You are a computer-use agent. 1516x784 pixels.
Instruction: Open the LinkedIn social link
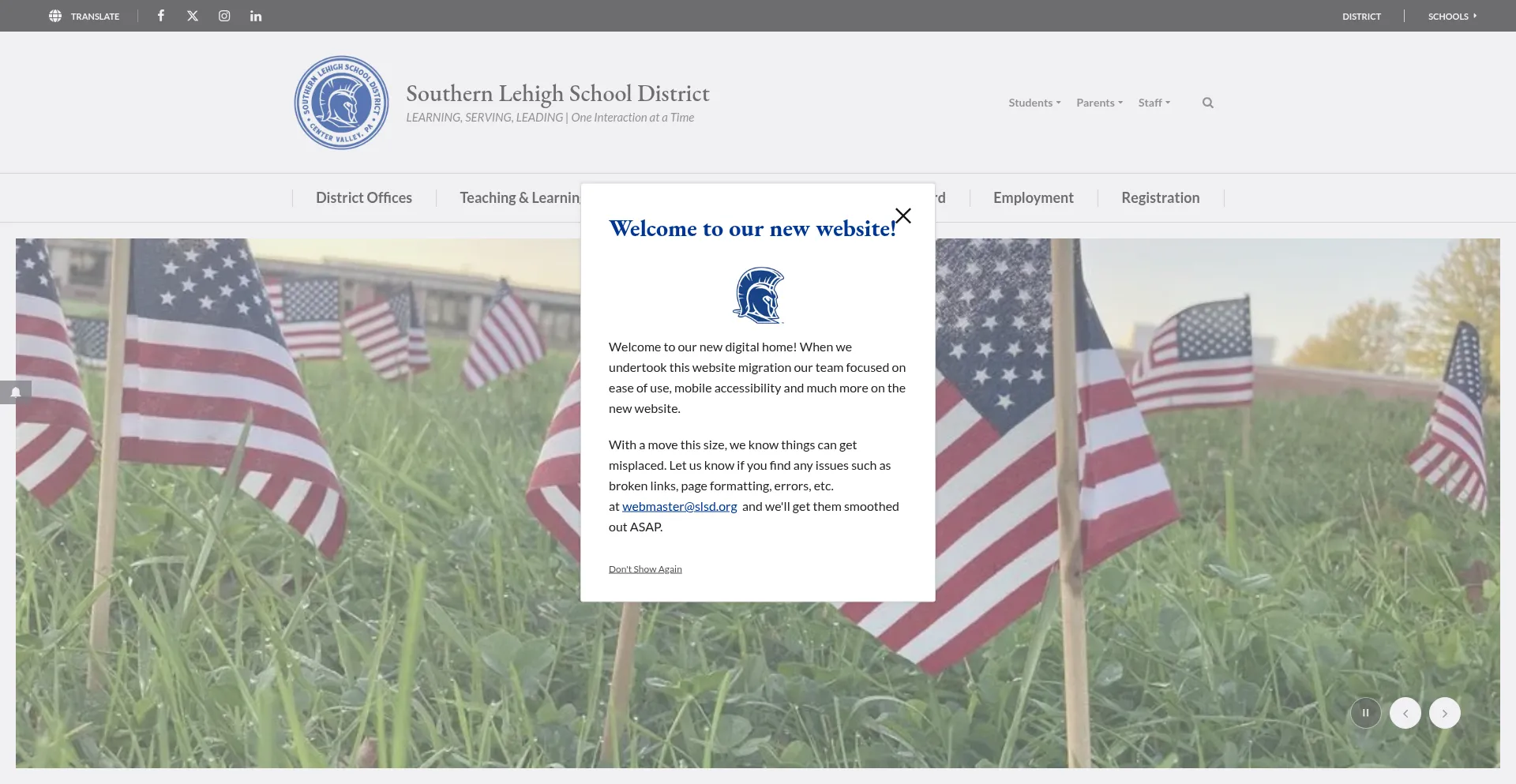coord(256,16)
